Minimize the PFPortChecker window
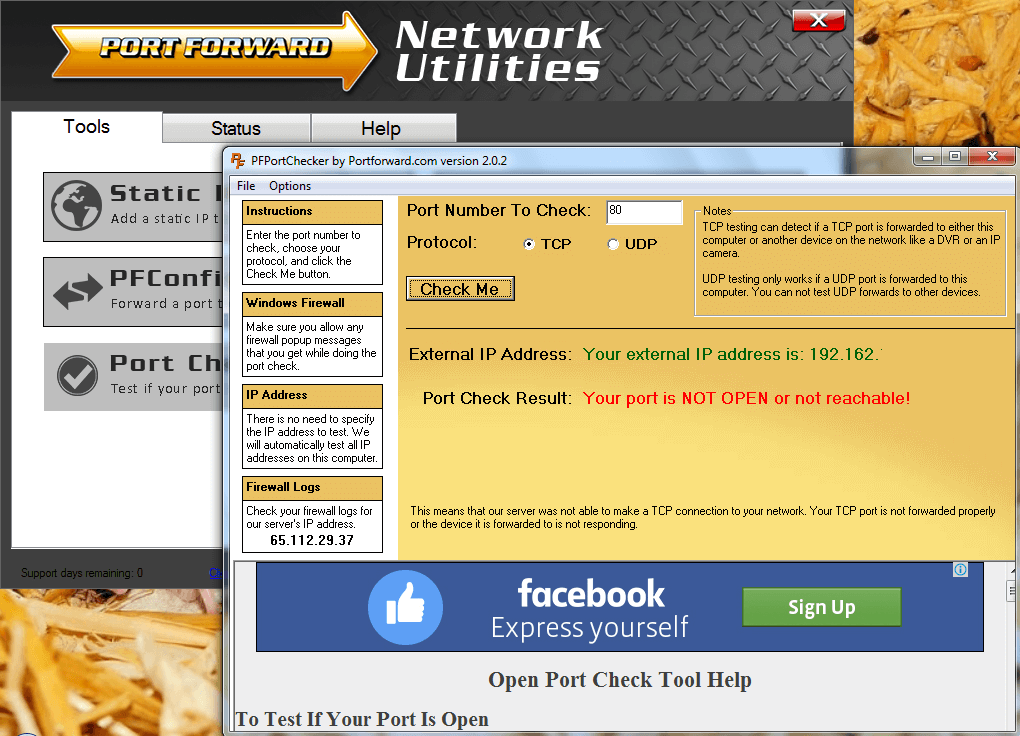The width and height of the screenshot is (1020, 736). tap(927, 157)
